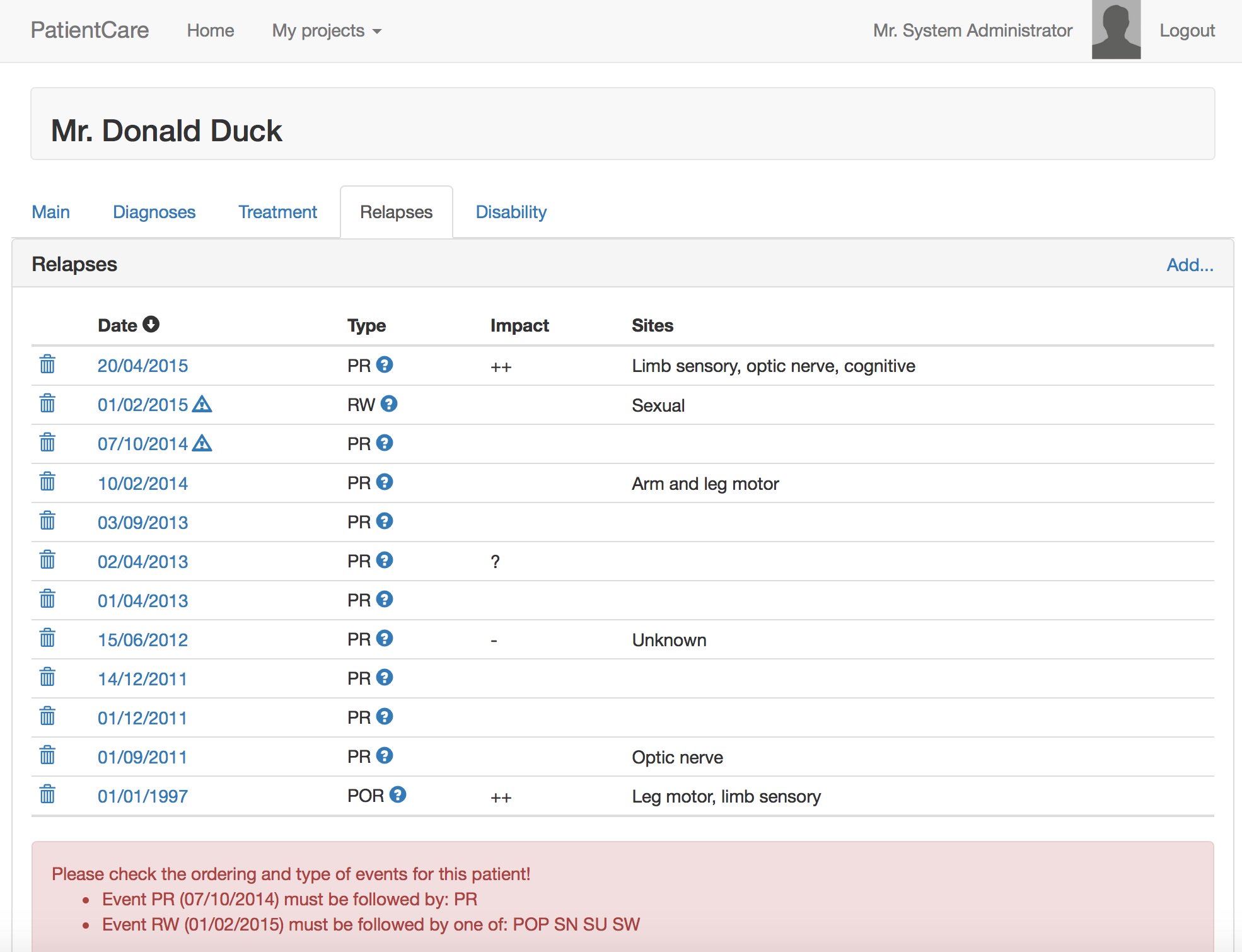Click help icon on 20/04/2015 PR row
The image size is (1242, 952).
[385, 364]
